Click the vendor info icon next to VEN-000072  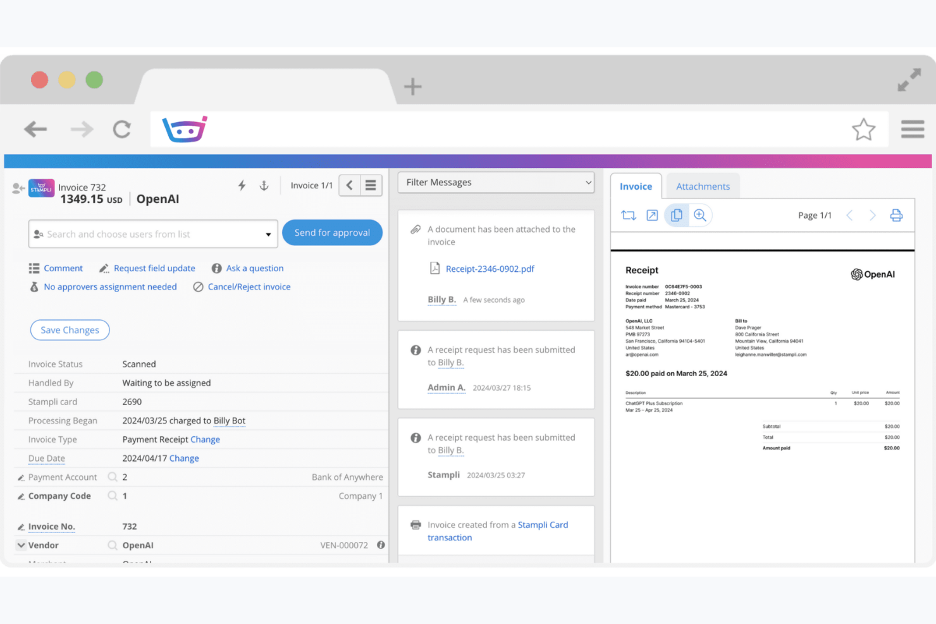pyautogui.click(x=381, y=545)
